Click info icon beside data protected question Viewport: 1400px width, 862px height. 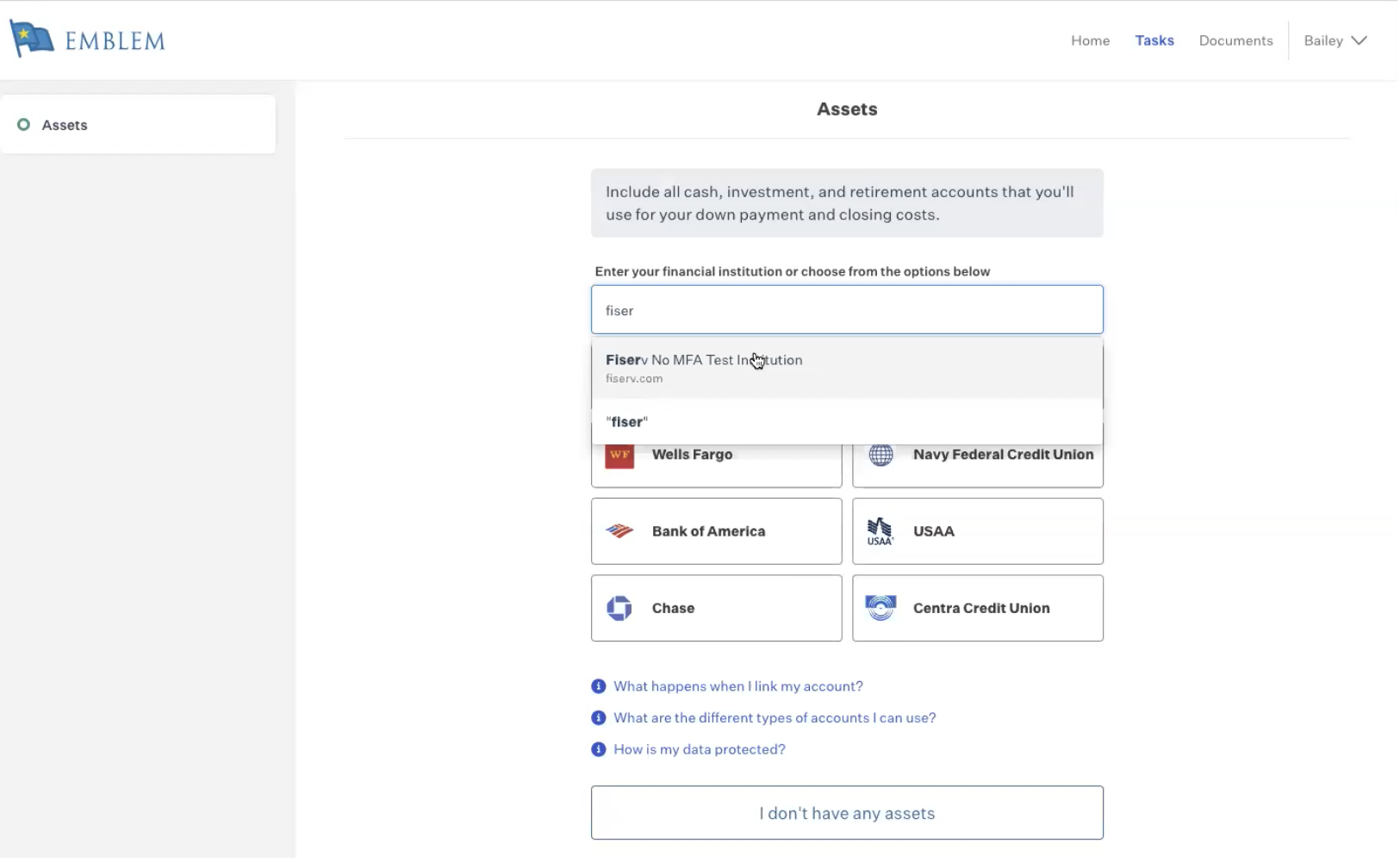point(599,750)
